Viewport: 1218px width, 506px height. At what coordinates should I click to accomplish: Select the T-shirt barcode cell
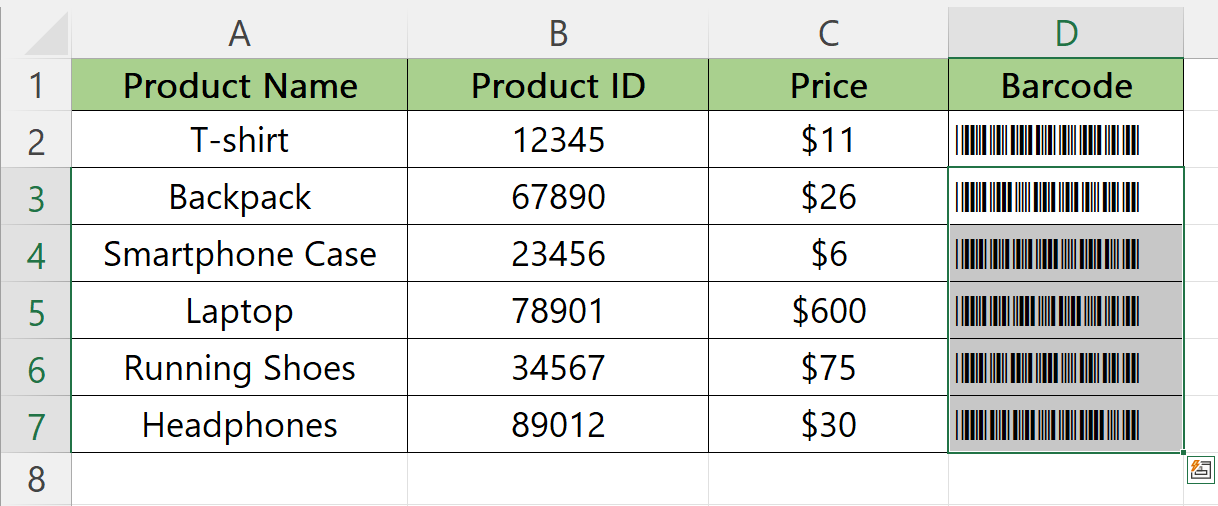(1066, 139)
